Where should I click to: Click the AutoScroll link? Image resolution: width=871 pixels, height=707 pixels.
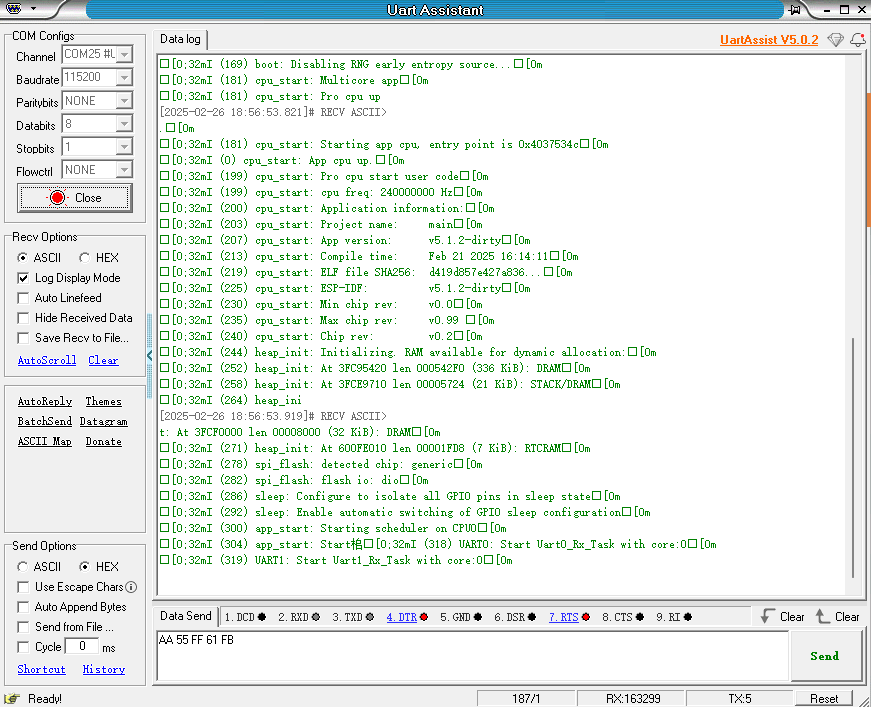(47, 360)
